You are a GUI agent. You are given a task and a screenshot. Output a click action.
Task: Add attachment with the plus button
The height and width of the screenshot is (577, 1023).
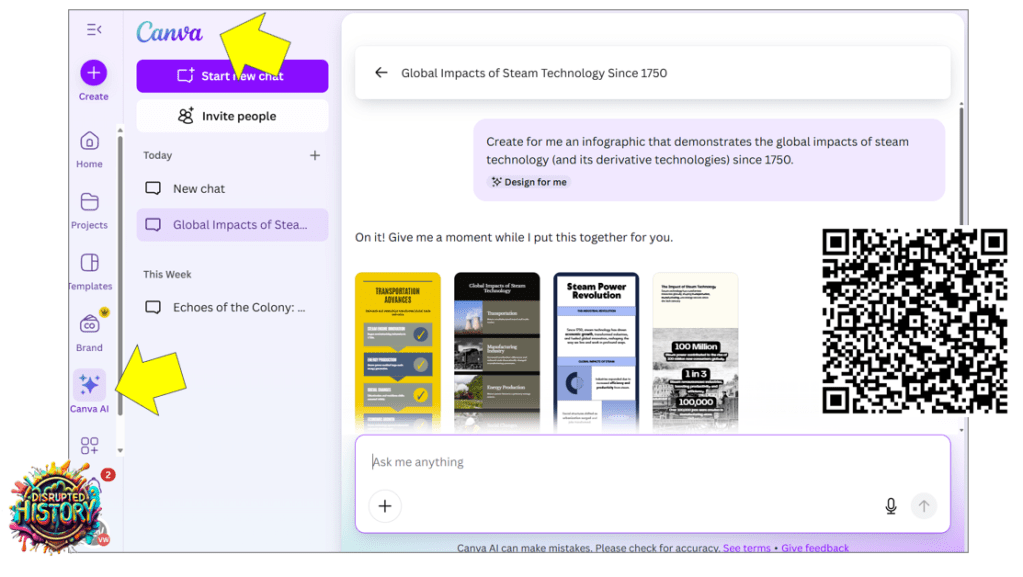click(x=384, y=506)
